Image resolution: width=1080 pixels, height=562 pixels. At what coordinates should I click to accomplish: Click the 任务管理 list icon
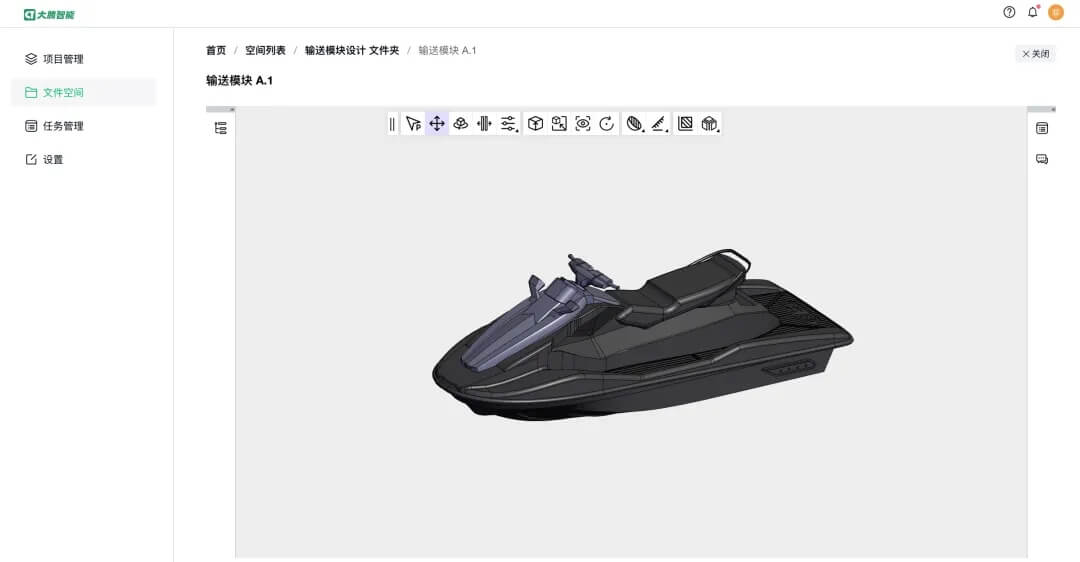coord(31,126)
